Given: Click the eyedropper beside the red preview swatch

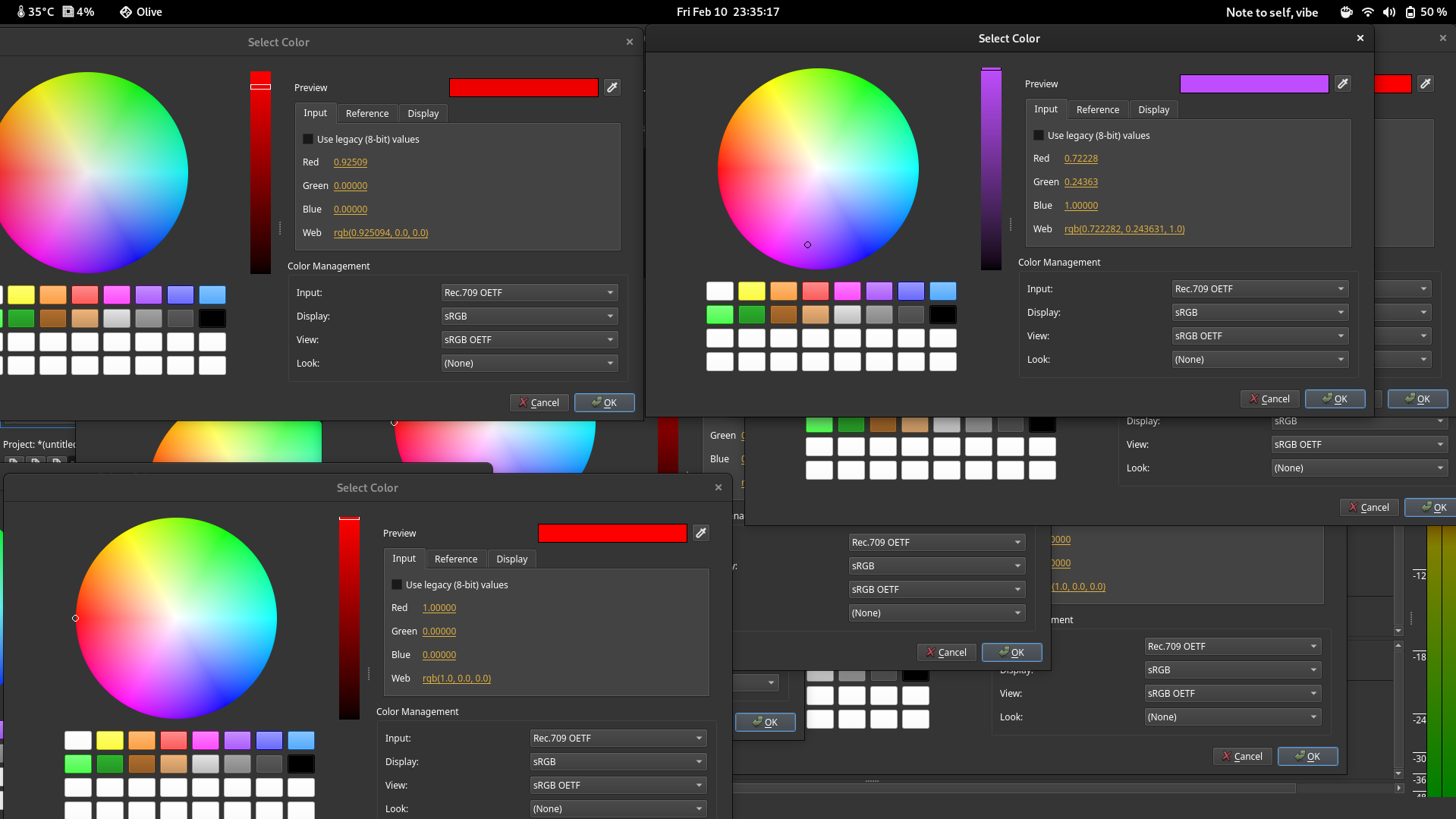Looking at the screenshot, I should click(612, 87).
